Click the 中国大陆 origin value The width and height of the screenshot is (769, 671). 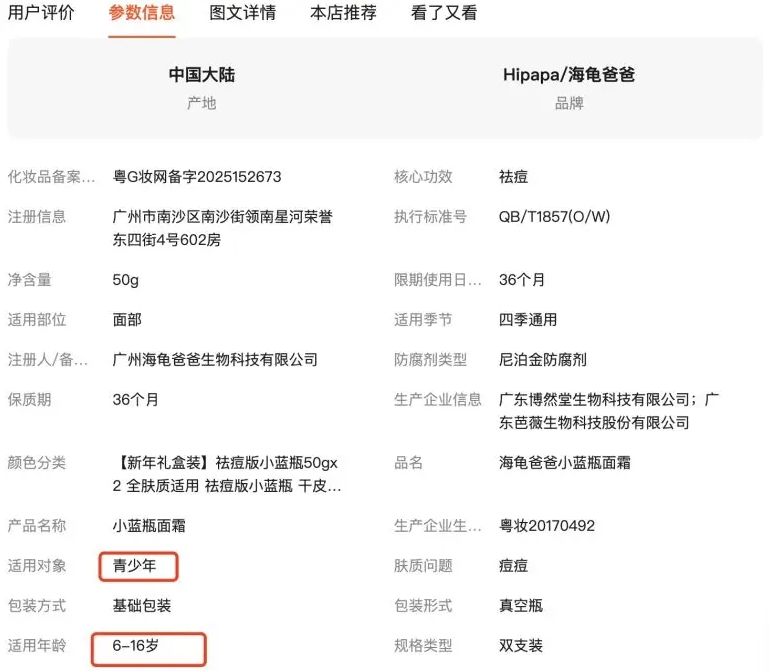point(201,75)
